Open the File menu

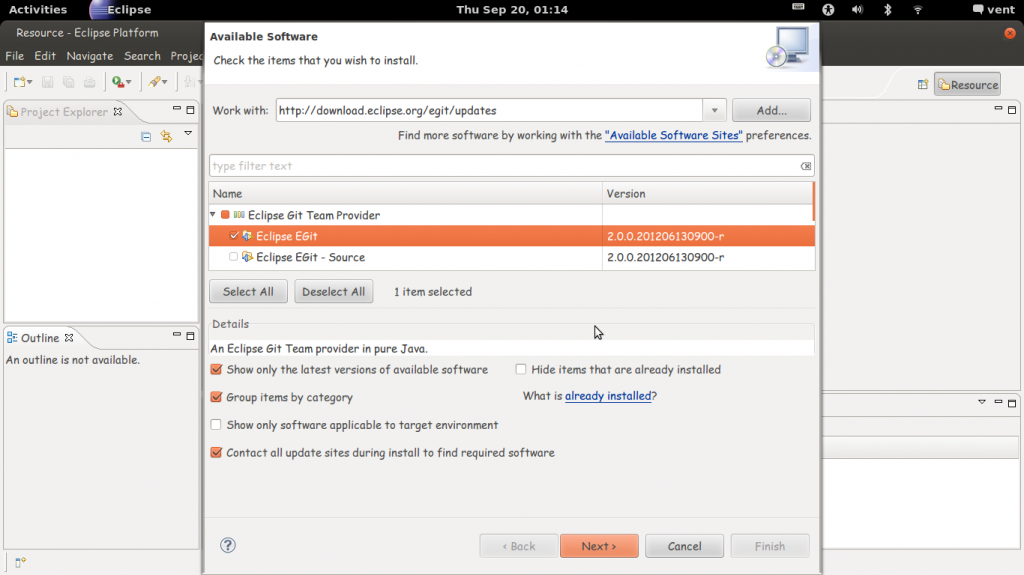pyautogui.click(x=14, y=56)
